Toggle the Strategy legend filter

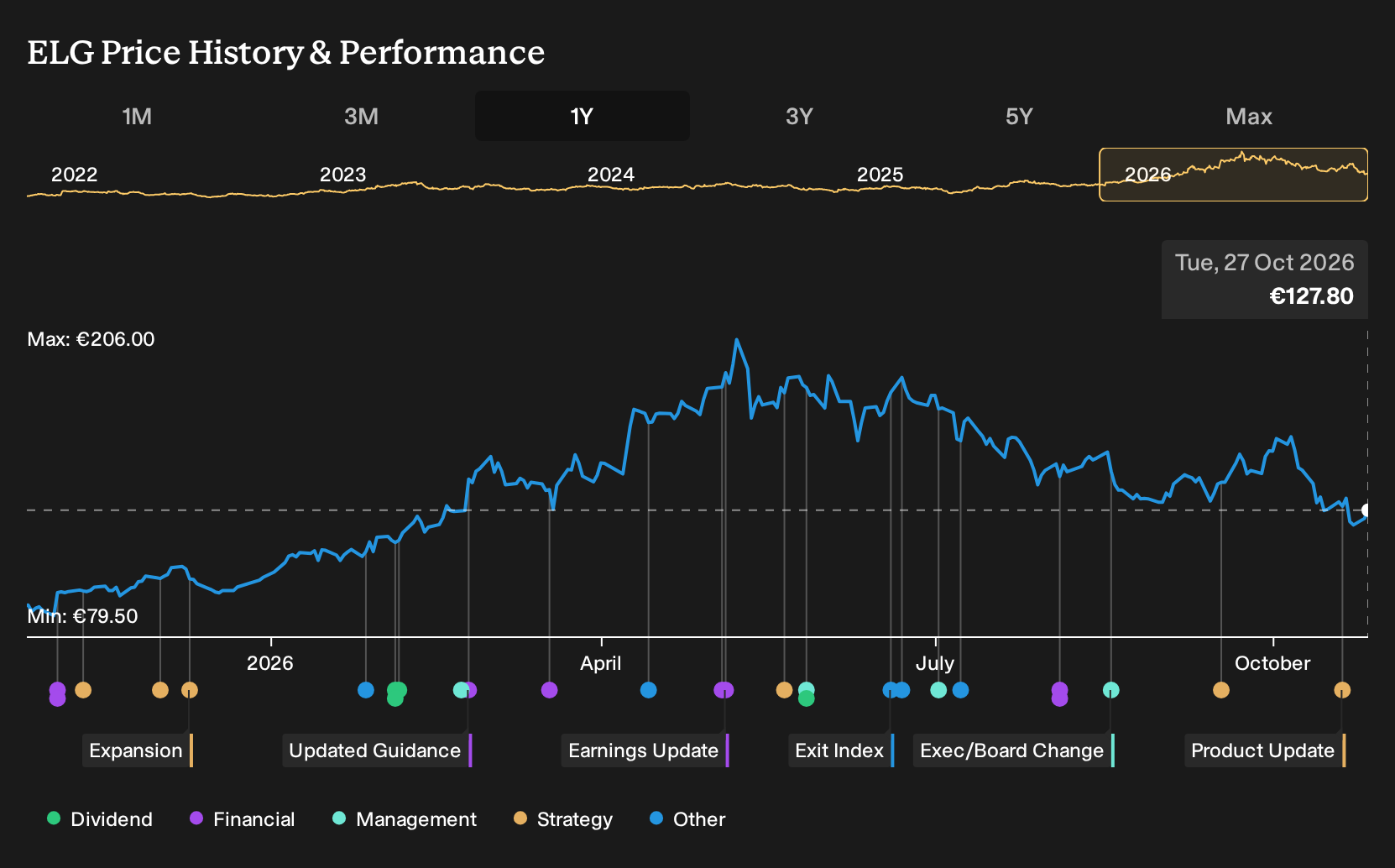click(x=563, y=819)
